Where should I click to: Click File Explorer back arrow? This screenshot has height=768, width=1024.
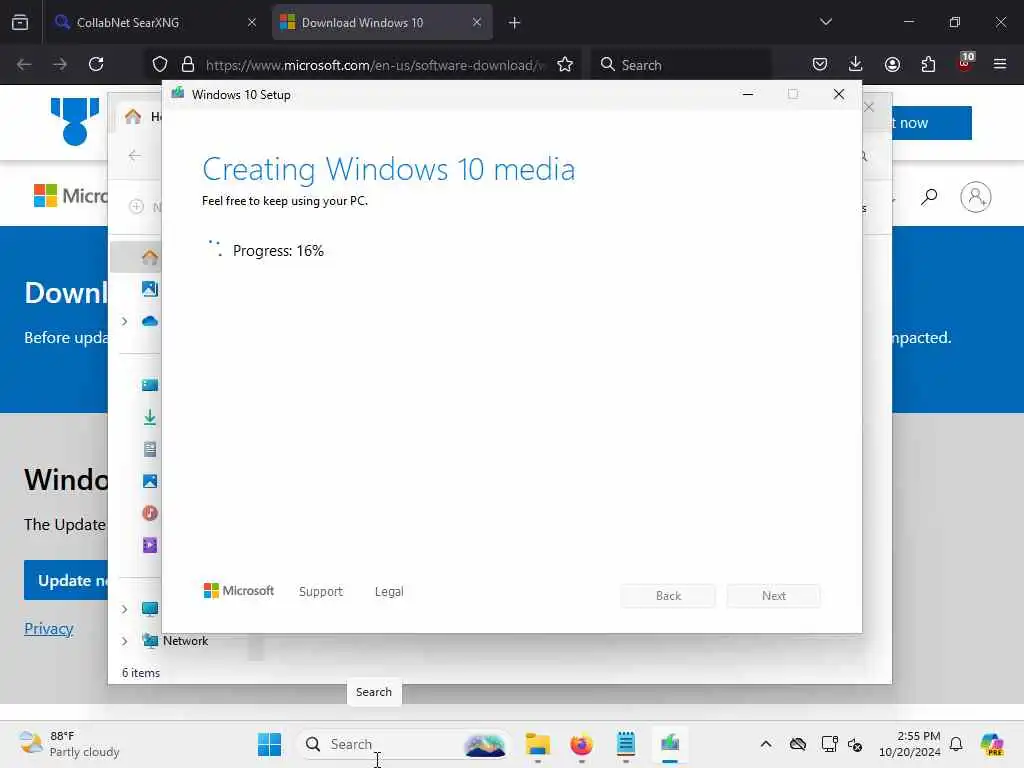pos(135,155)
